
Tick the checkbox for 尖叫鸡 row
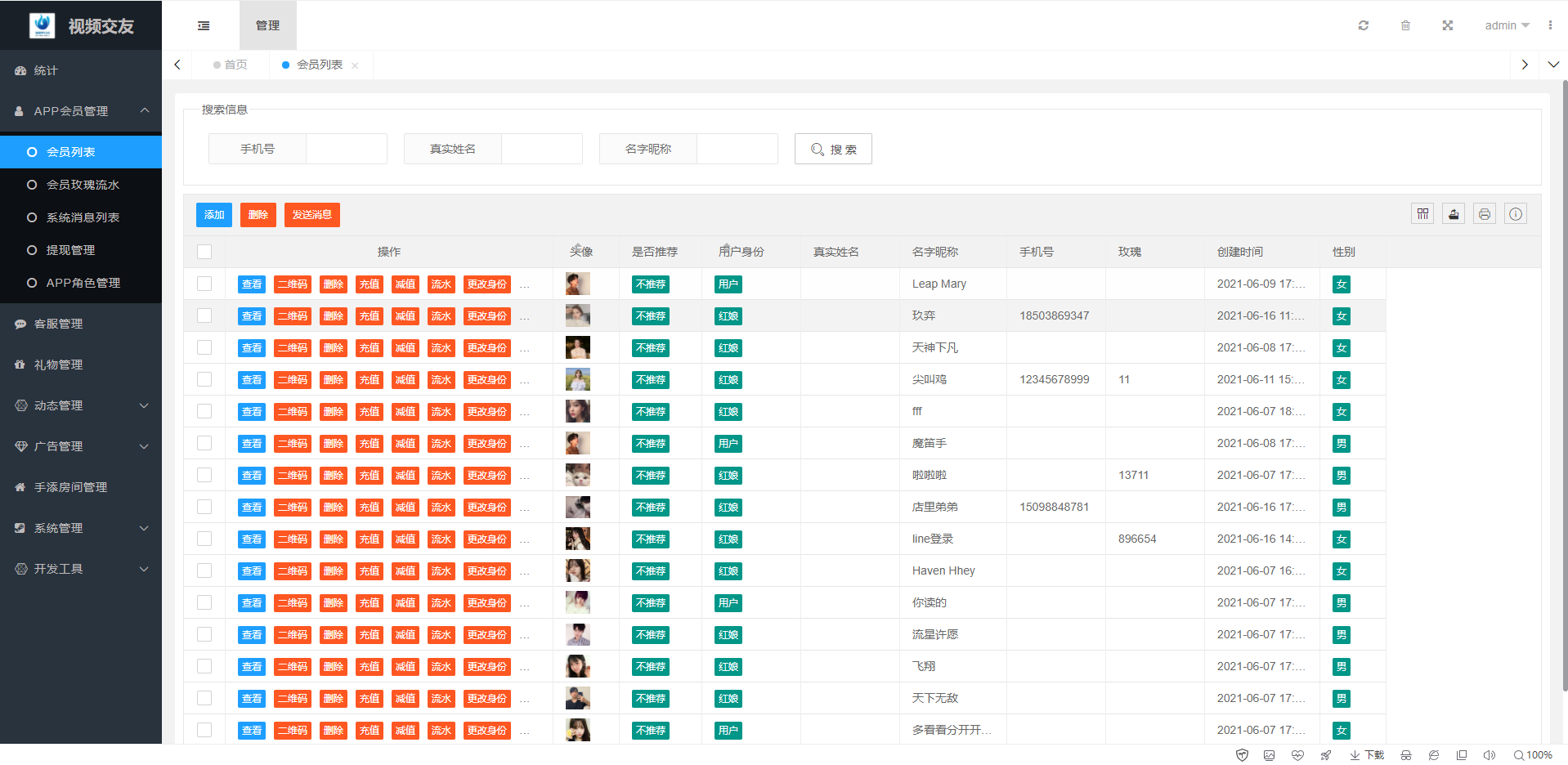[x=204, y=379]
